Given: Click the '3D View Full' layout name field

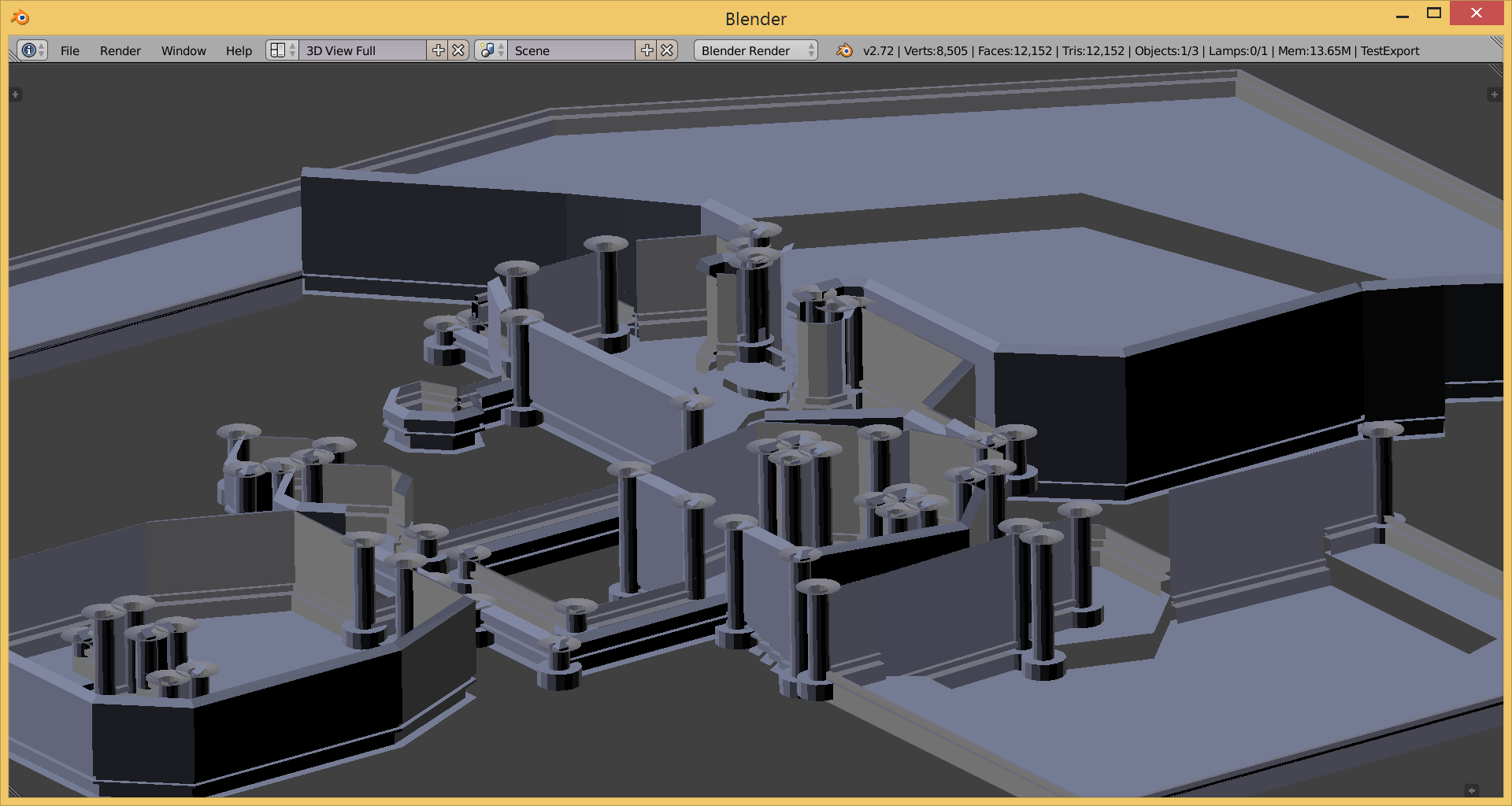Looking at the screenshot, I should [x=362, y=50].
